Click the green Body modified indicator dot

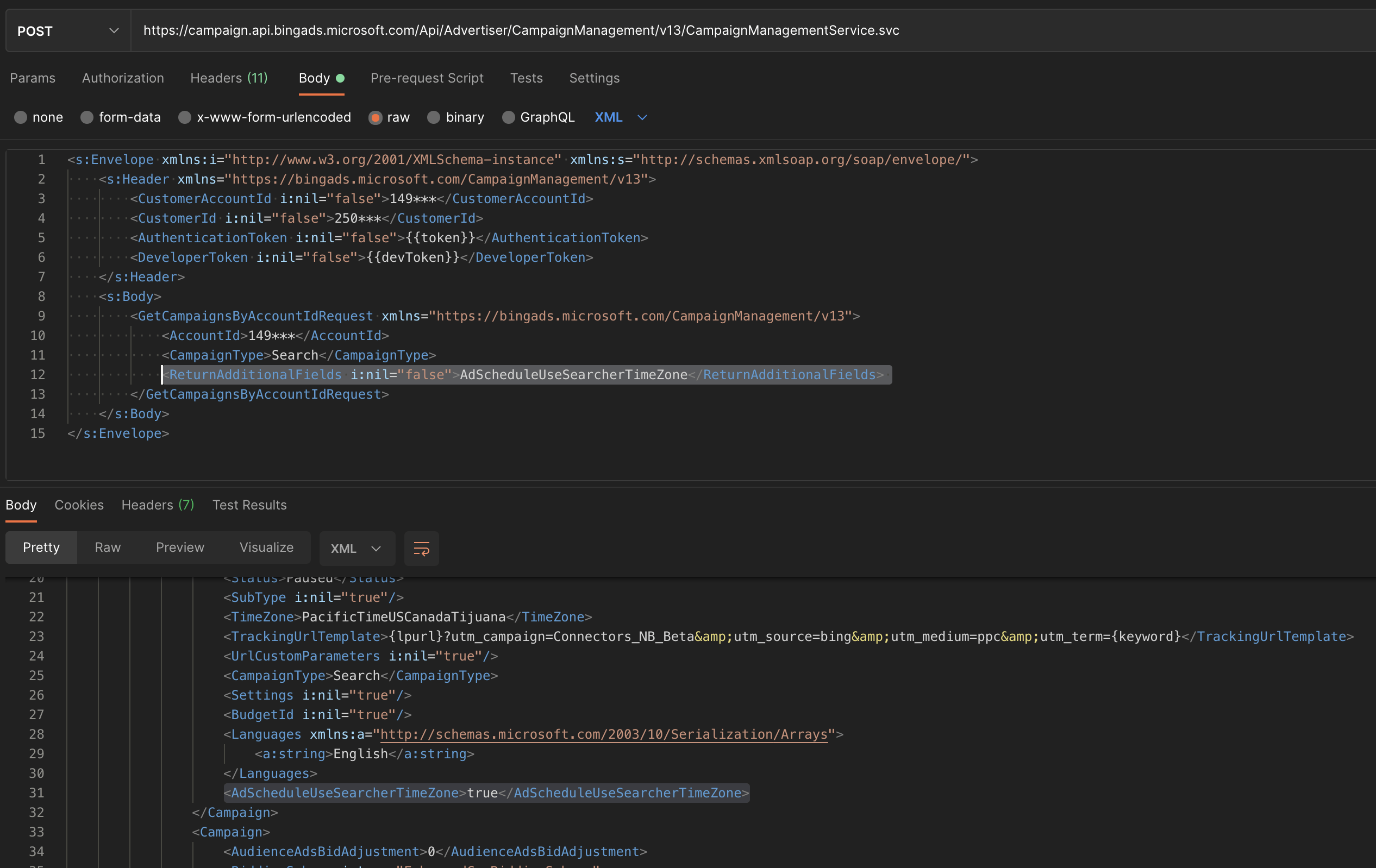(x=341, y=78)
